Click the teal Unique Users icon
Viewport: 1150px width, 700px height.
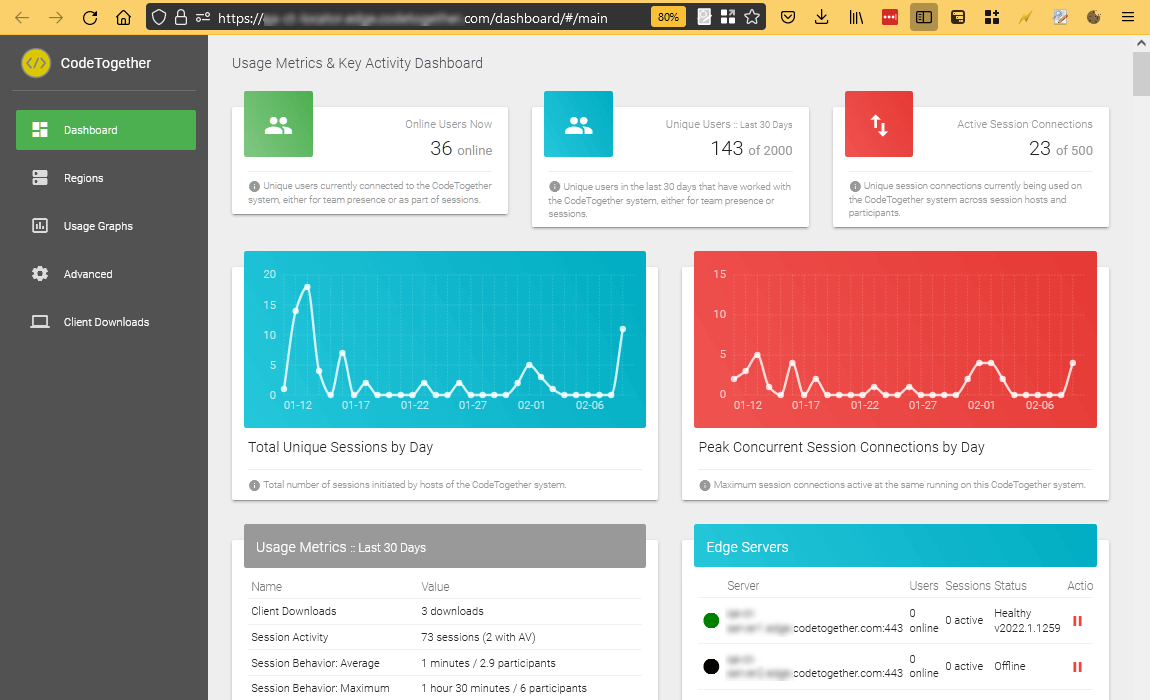coord(579,124)
